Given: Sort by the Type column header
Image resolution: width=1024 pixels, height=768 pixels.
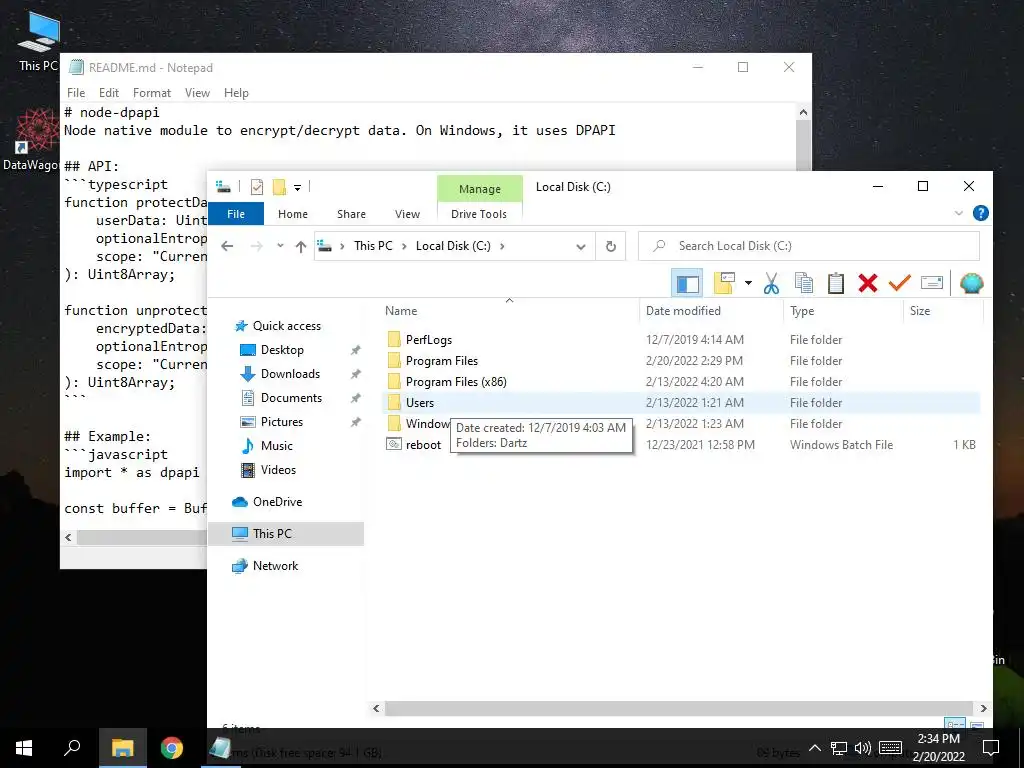Looking at the screenshot, I should pos(844,311).
